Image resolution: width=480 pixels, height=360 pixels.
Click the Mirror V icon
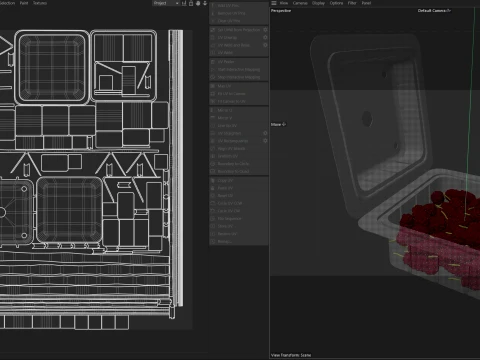click(x=213, y=118)
